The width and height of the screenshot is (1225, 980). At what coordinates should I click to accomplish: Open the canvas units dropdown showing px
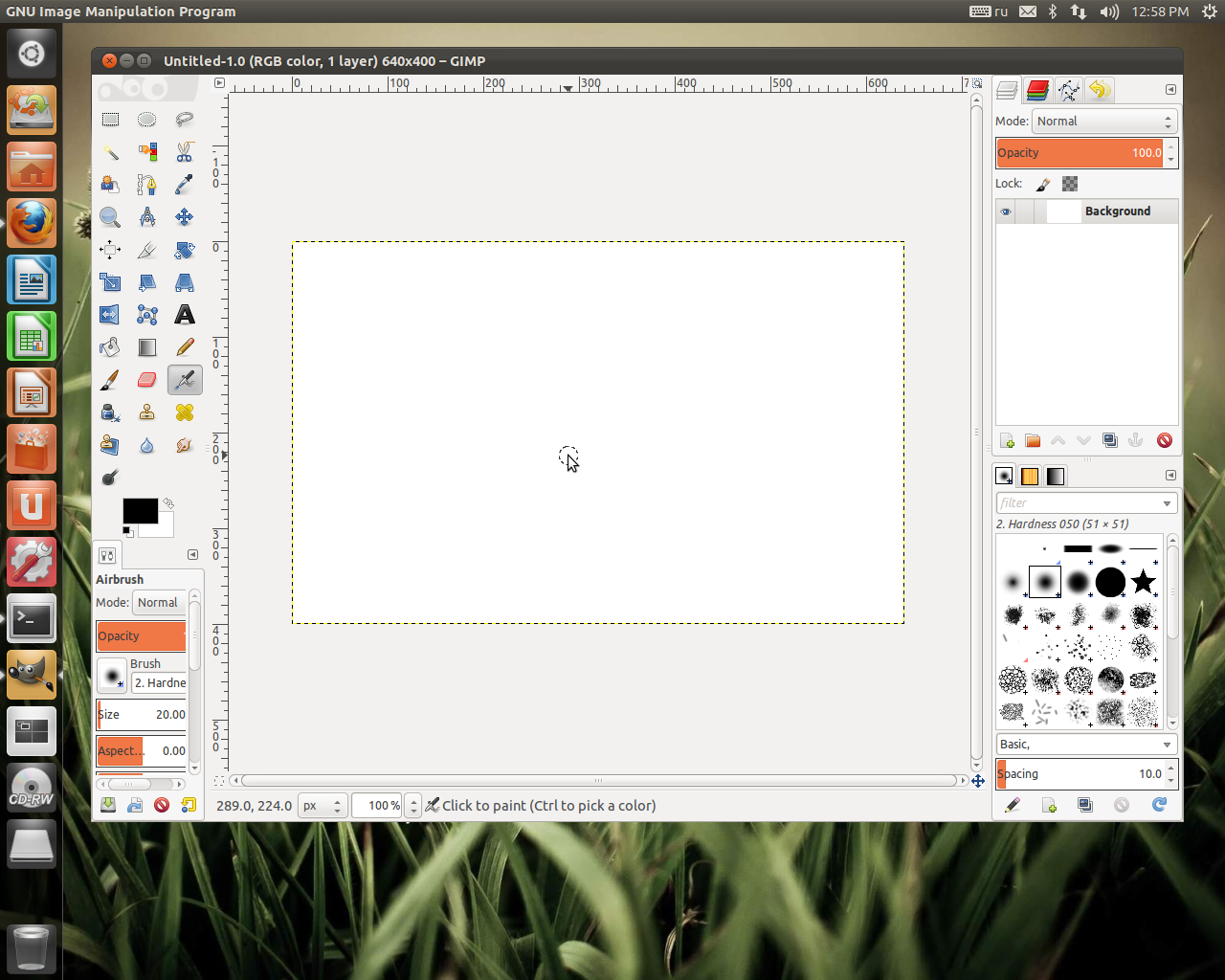click(x=323, y=805)
